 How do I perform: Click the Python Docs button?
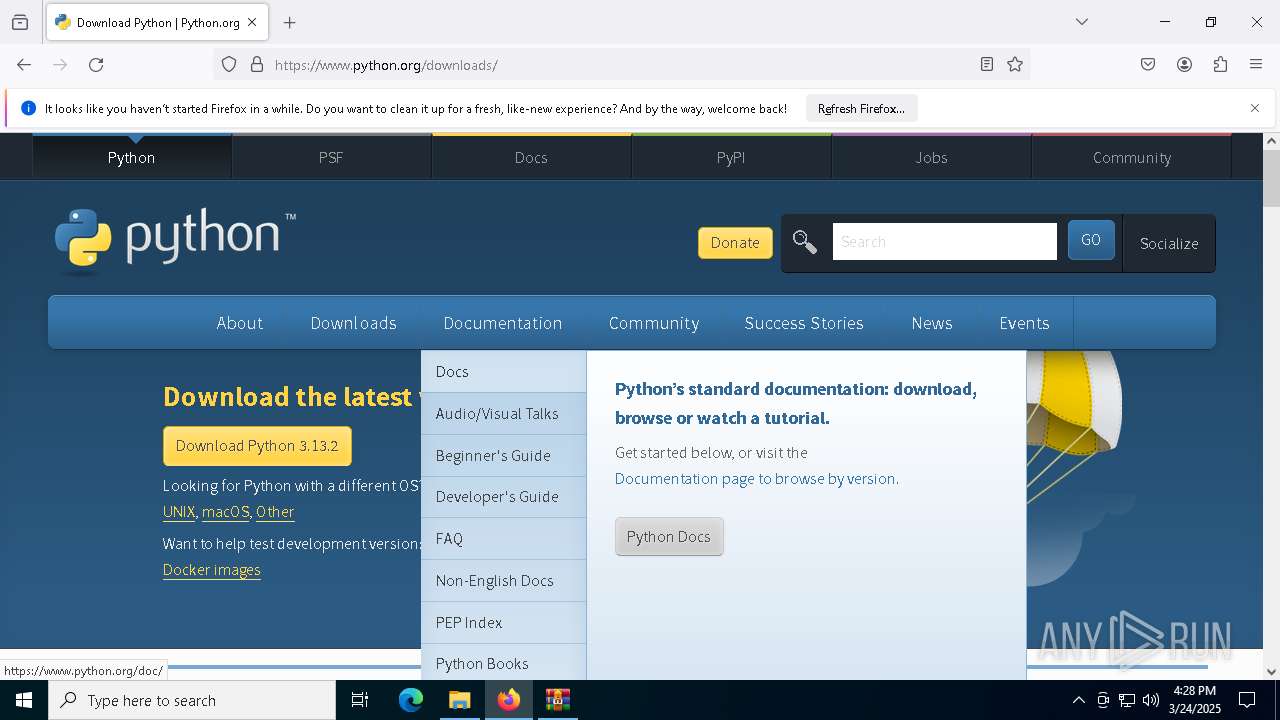(669, 537)
